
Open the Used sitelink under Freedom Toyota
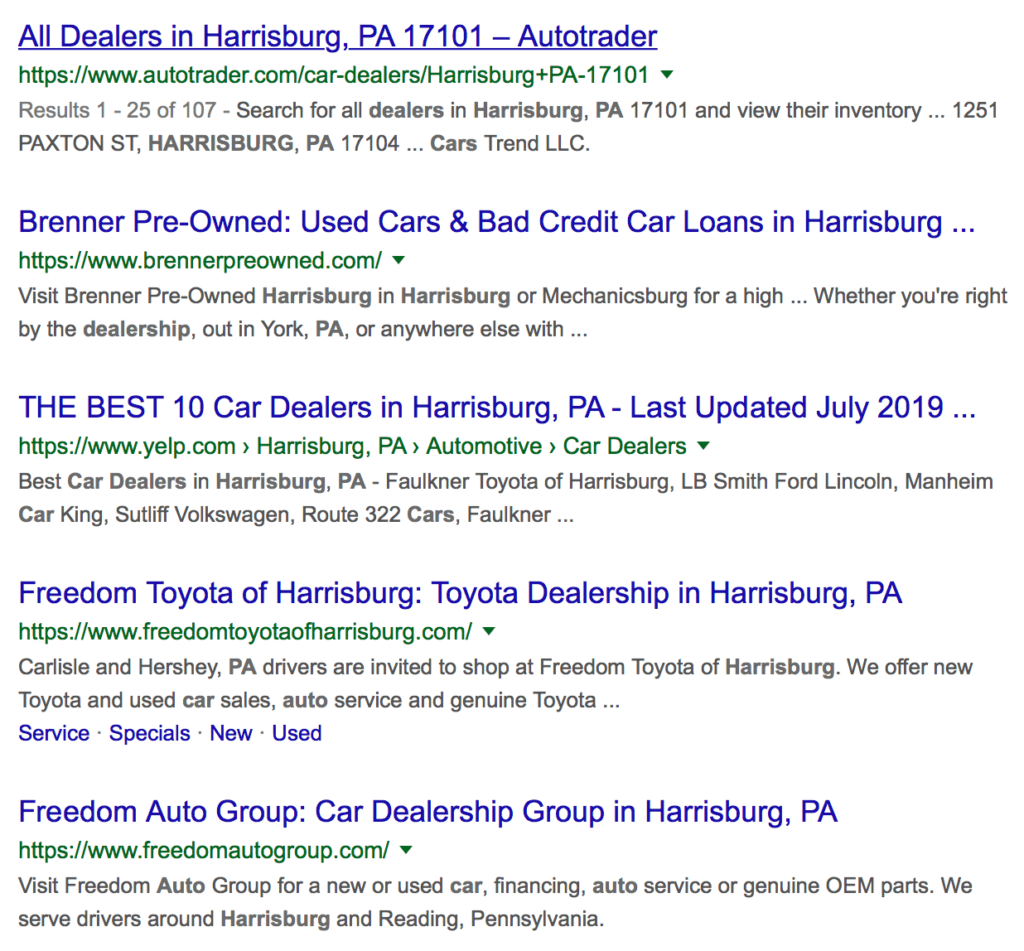coord(296,733)
